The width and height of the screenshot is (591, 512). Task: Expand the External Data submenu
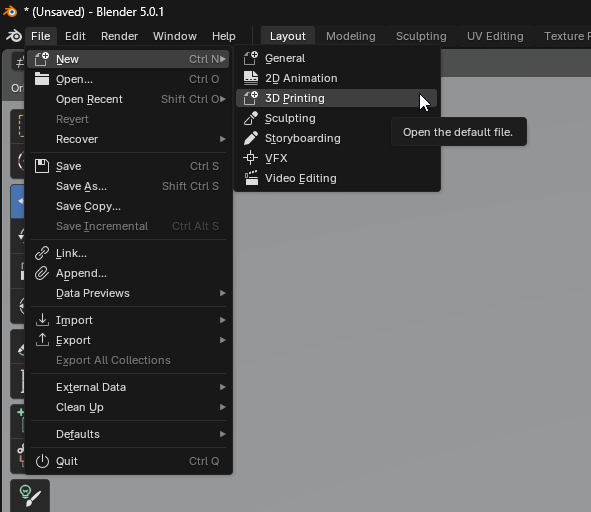click(x=128, y=387)
